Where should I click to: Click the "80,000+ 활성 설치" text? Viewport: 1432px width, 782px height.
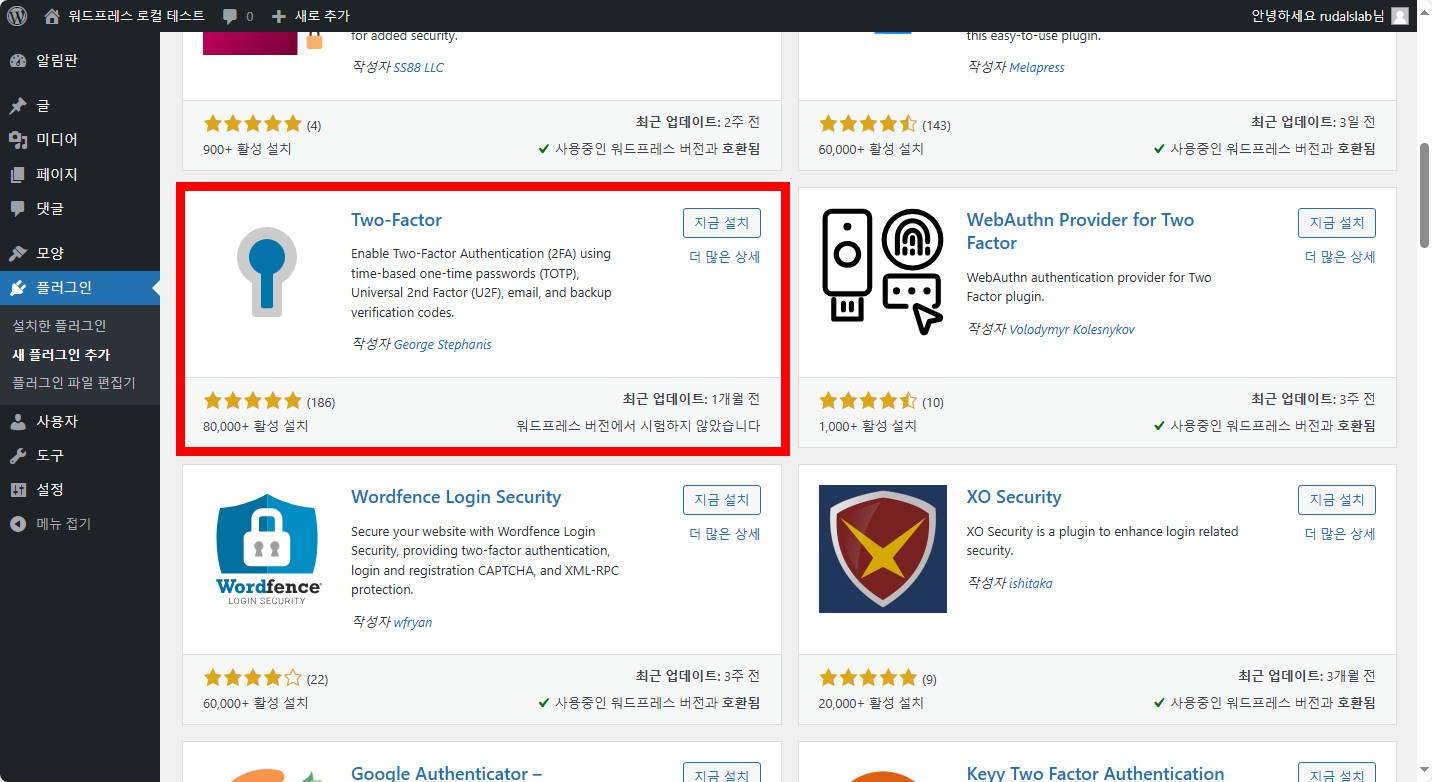(x=256, y=426)
